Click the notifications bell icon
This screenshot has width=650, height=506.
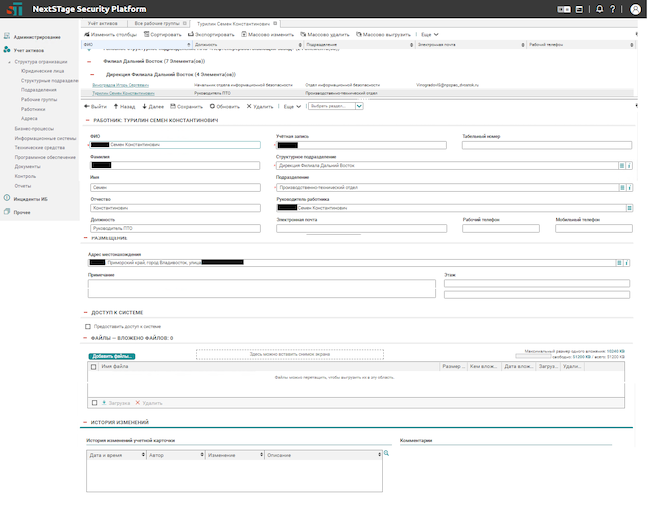coord(599,9)
